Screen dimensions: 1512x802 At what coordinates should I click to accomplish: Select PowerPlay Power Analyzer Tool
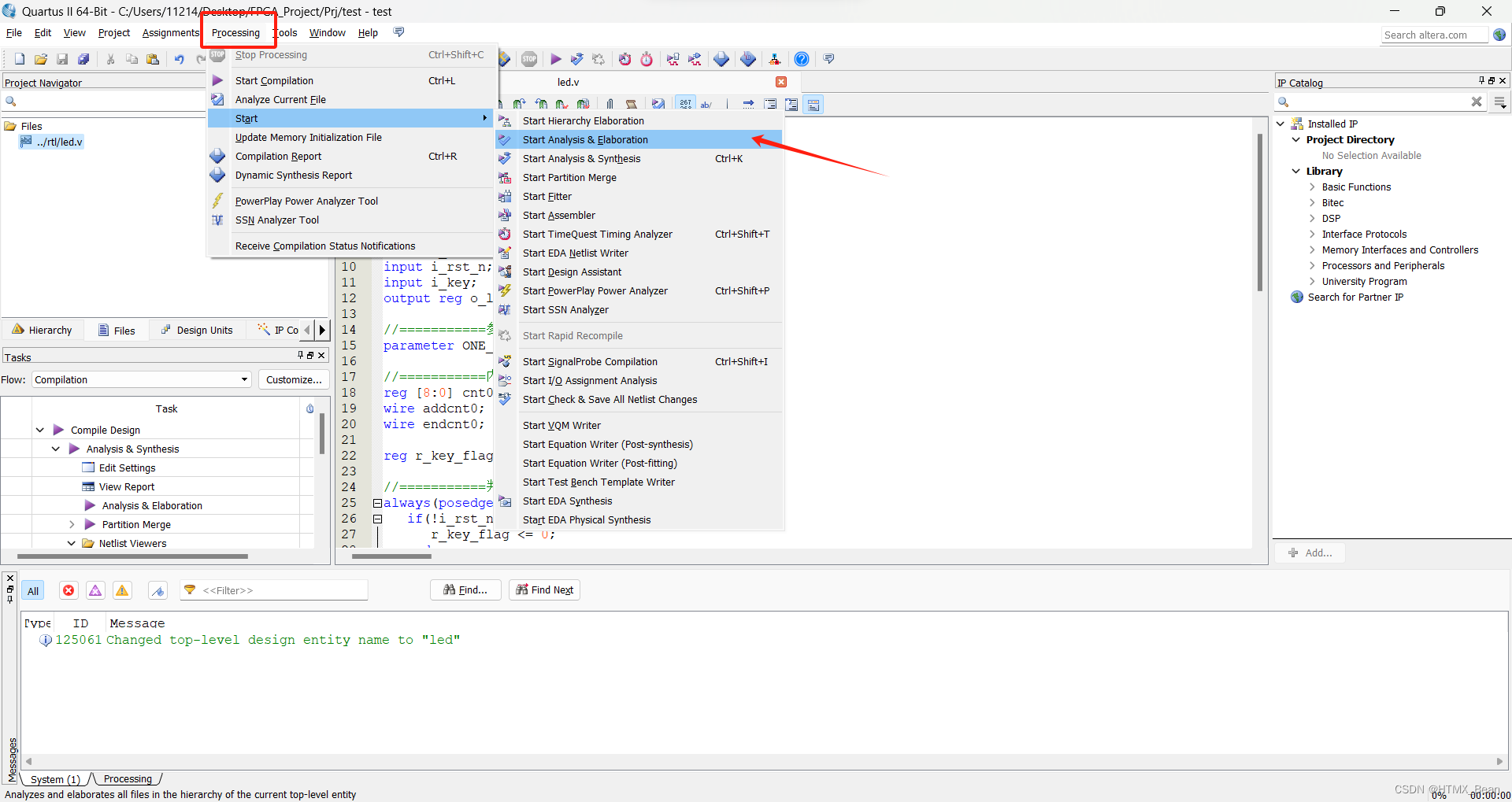coord(350,201)
